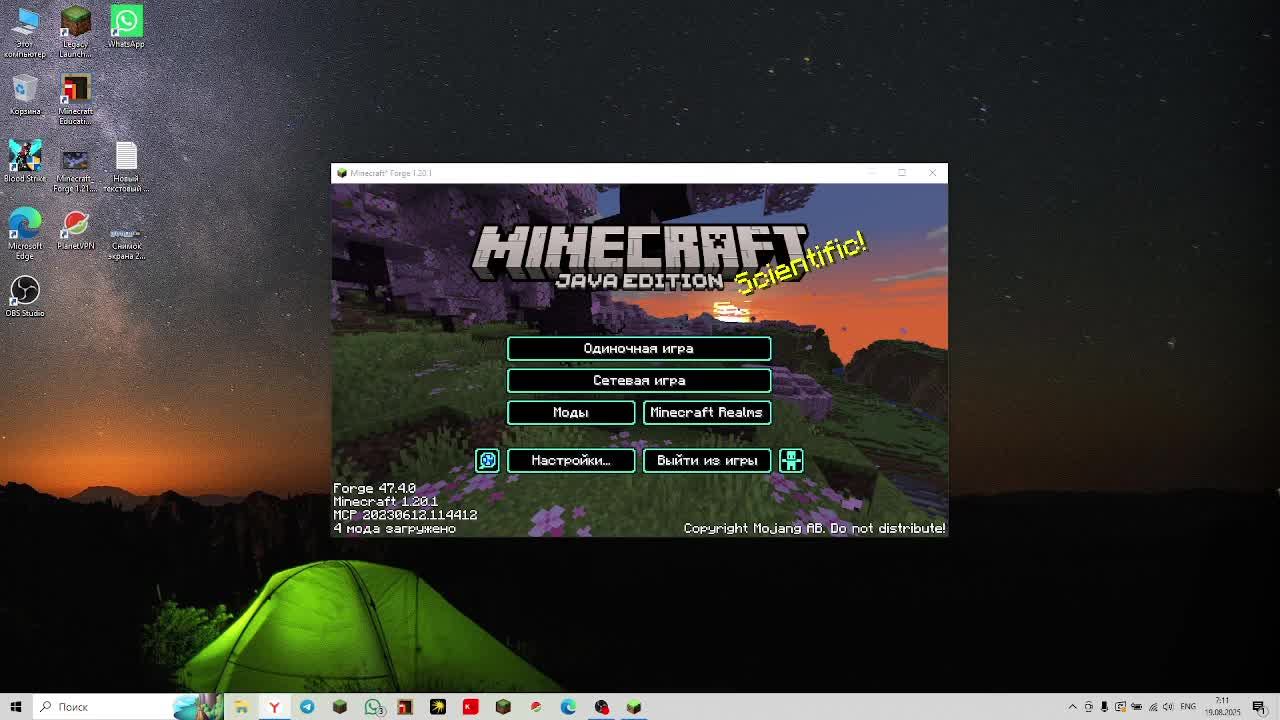Open the Windows Start menu
Image resolution: width=1280 pixels, height=720 pixels.
point(16,707)
